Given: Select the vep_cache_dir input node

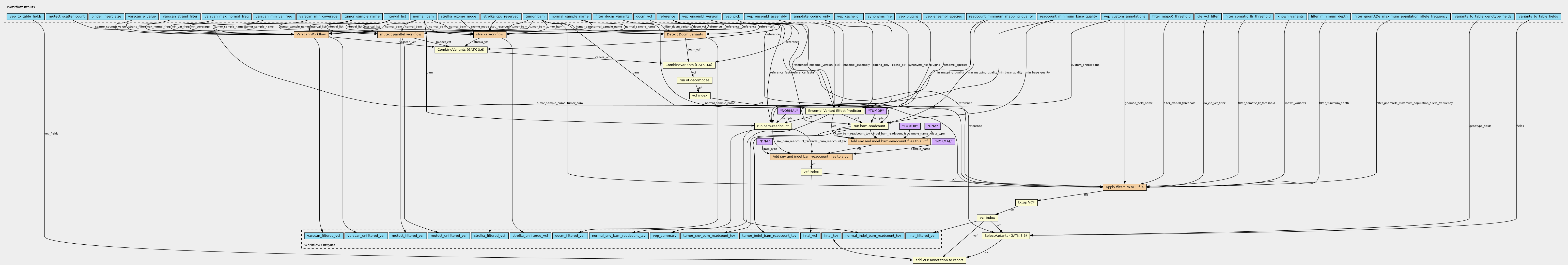Looking at the screenshot, I should [x=849, y=17].
